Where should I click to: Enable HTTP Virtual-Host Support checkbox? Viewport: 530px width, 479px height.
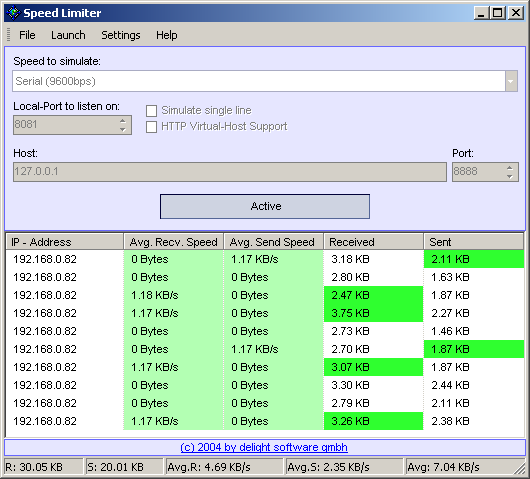pyautogui.click(x=151, y=127)
